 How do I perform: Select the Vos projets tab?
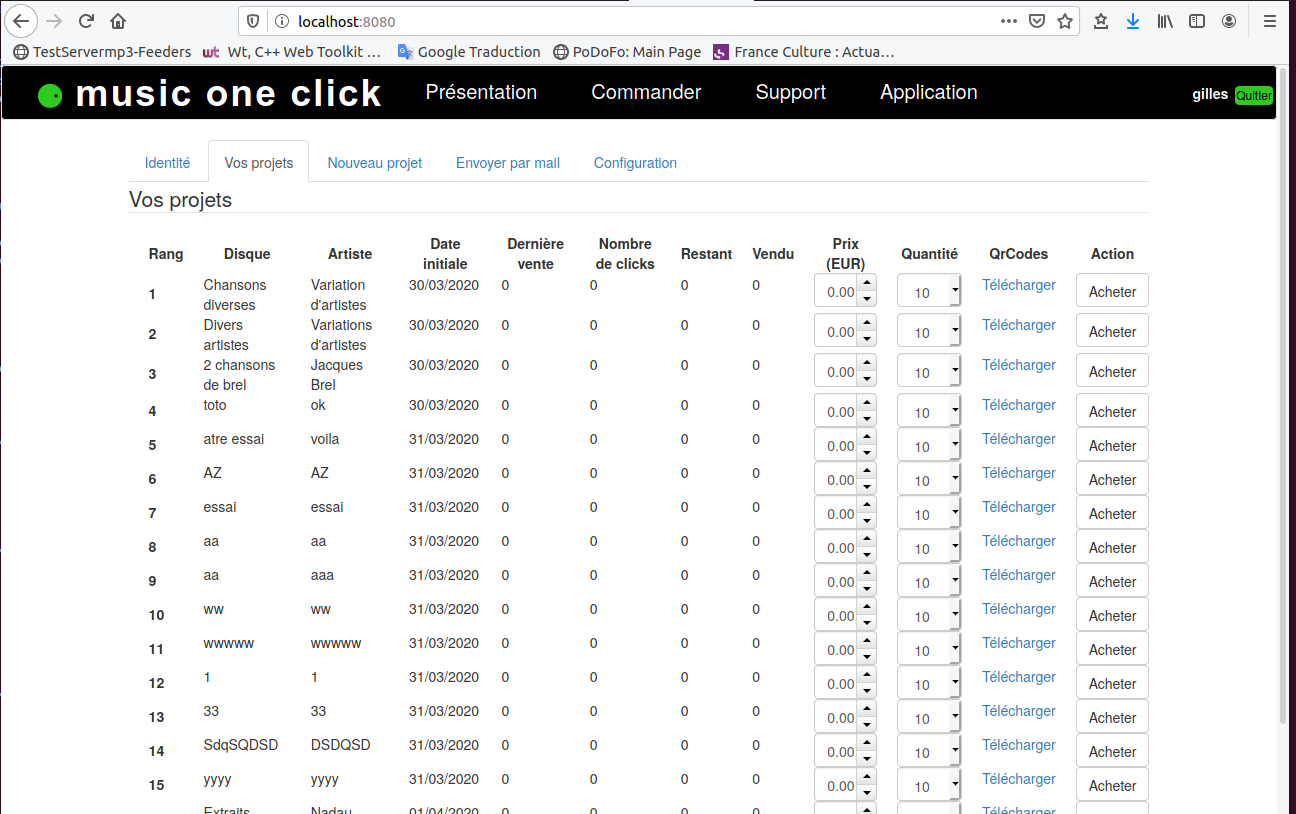click(259, 163)
